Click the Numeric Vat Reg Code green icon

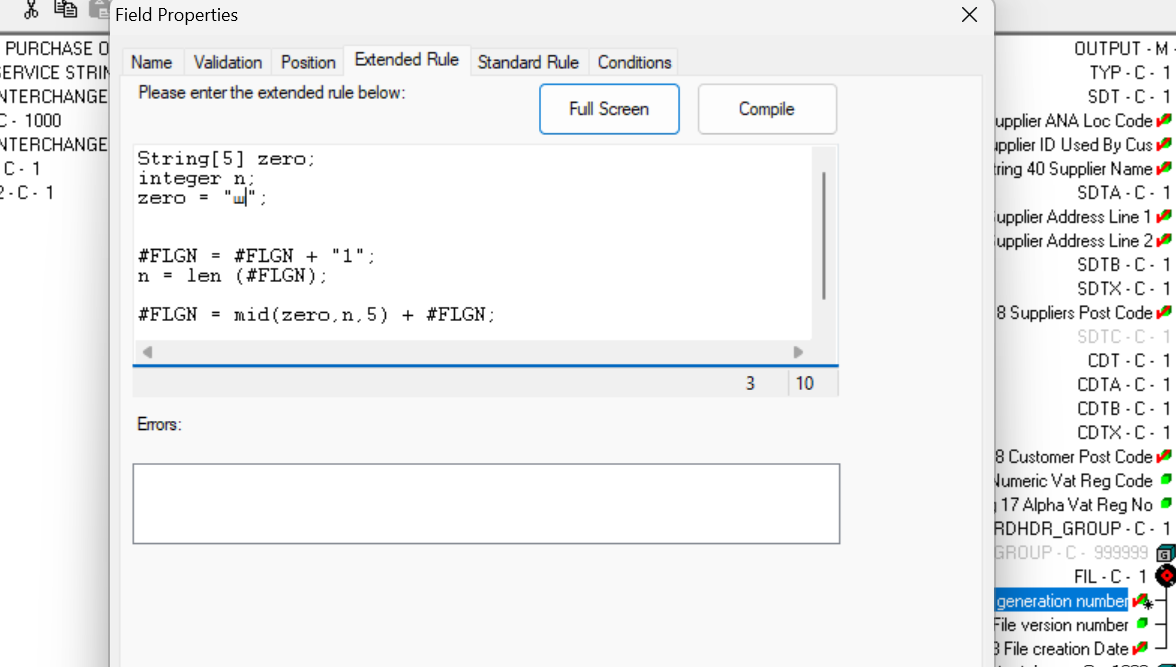point(1165,480)
